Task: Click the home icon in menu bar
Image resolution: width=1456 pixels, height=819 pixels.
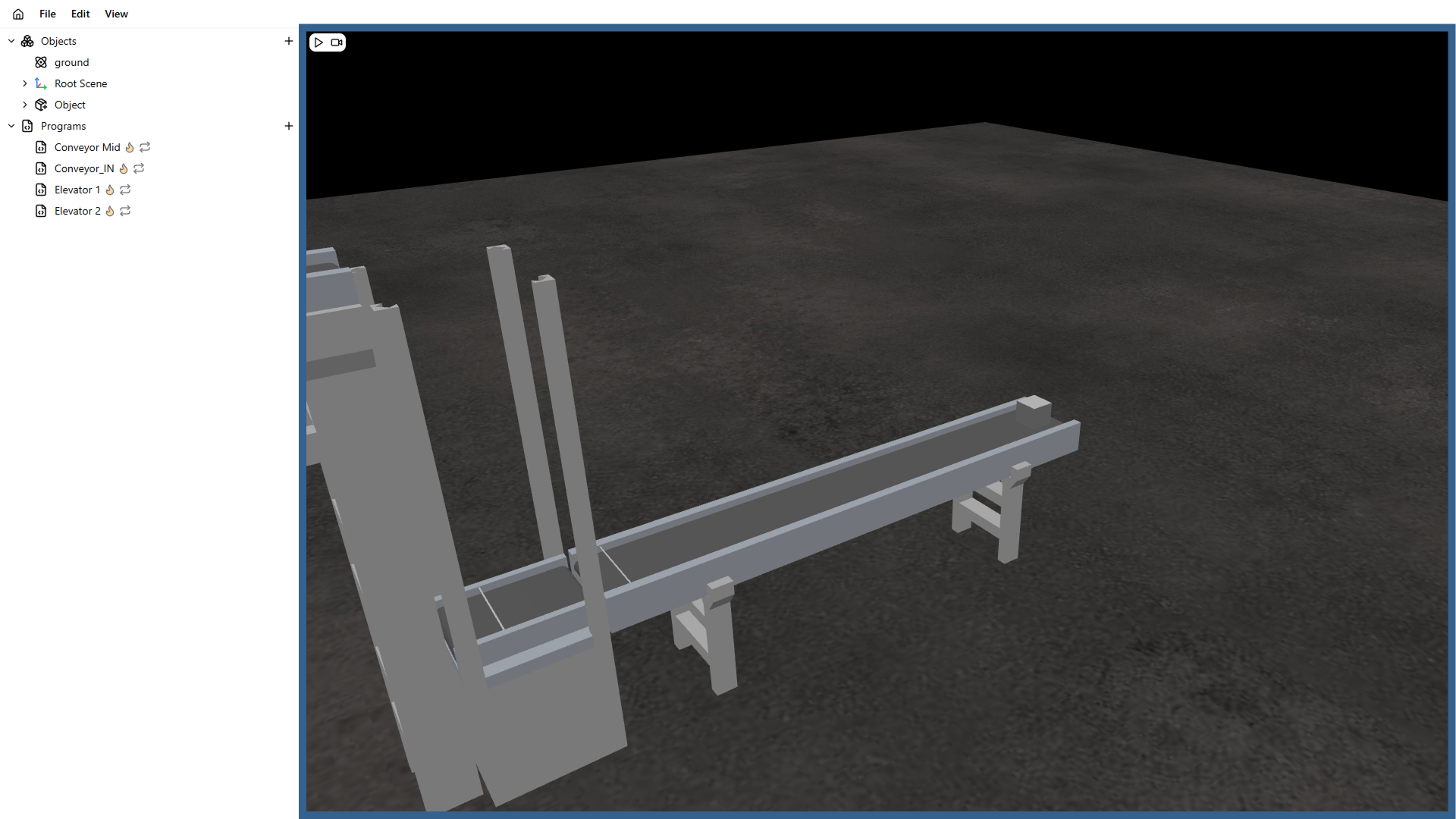Action: click(x=18, y=14)
